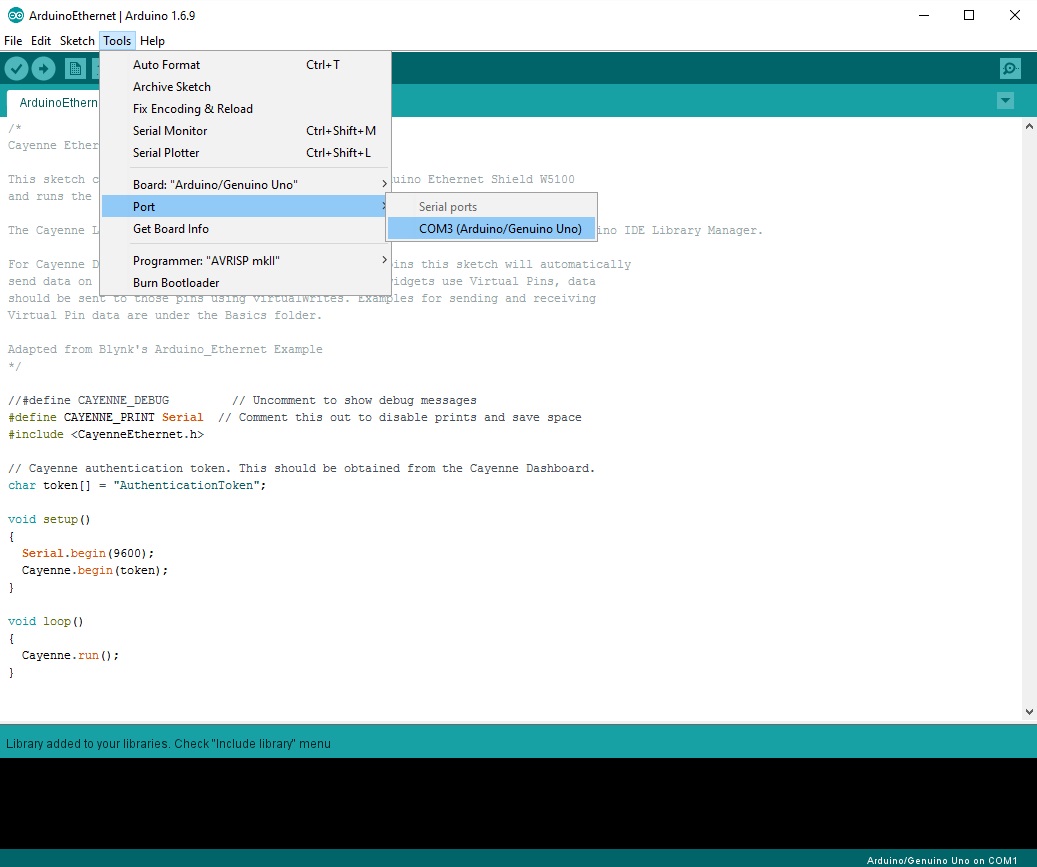This screenshot has height=867, width=1037.
Task: Choose Auto Format from Tools menu
Action: click(245, 65)
